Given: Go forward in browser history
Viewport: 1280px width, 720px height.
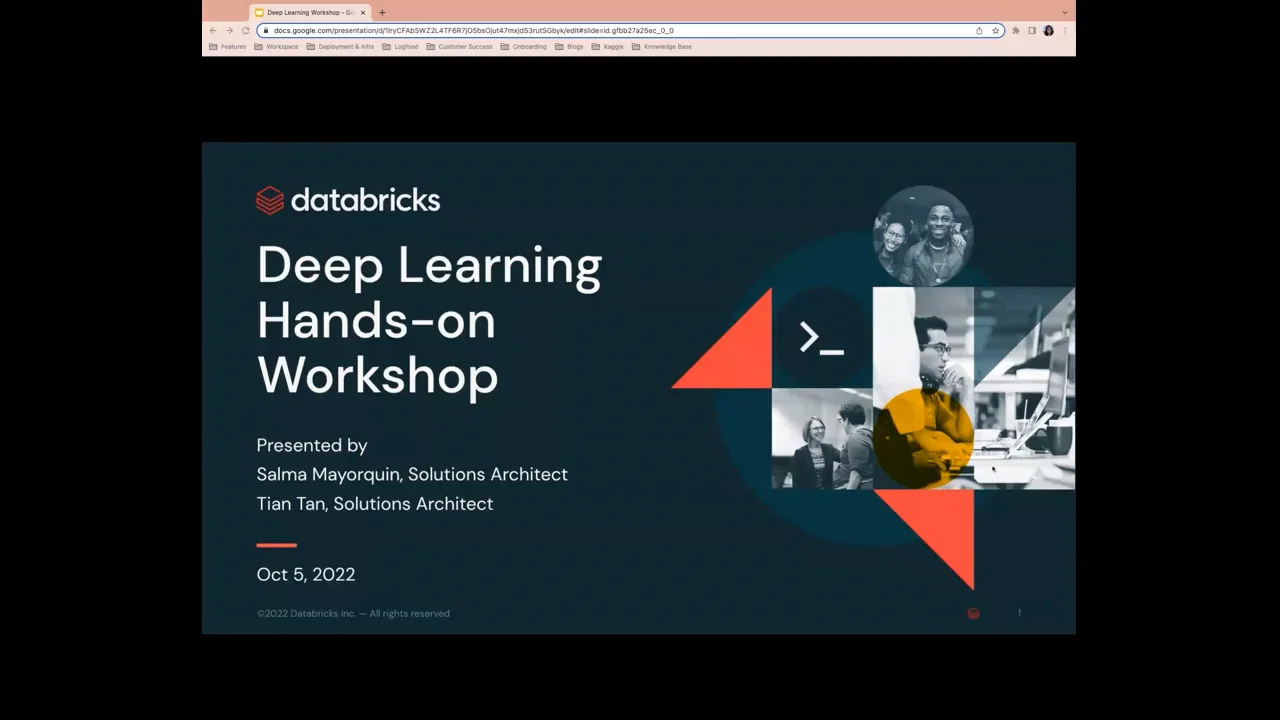Looking at the screenshot, I should [229, 30].
